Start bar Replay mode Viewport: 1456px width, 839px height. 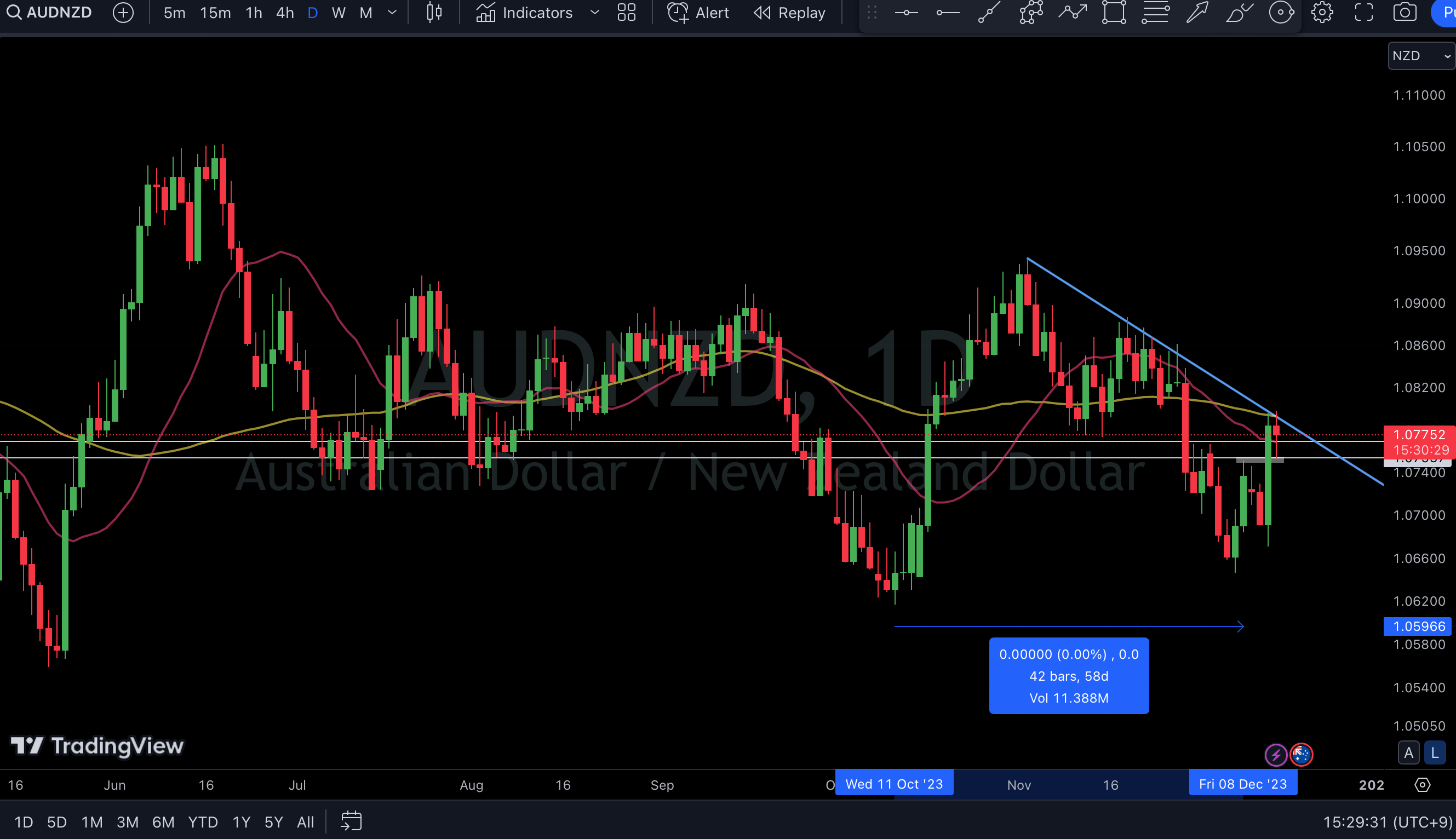(790, 13)
